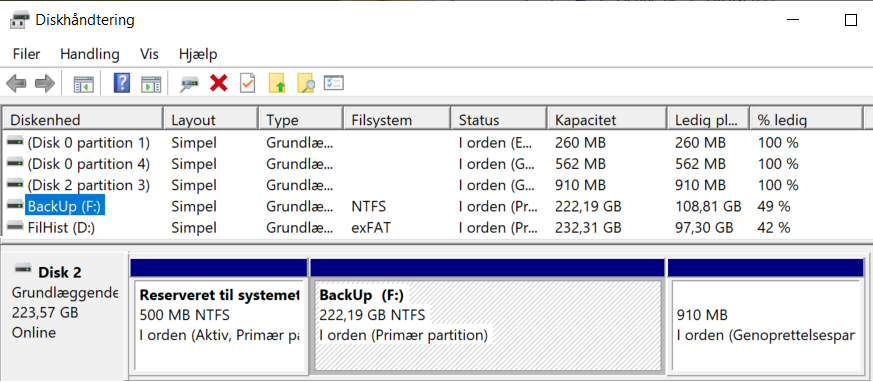This screenshot has height=382, width=873.
Task: Toggle the action pane toolbar icon
Action: tap(151, 84)
